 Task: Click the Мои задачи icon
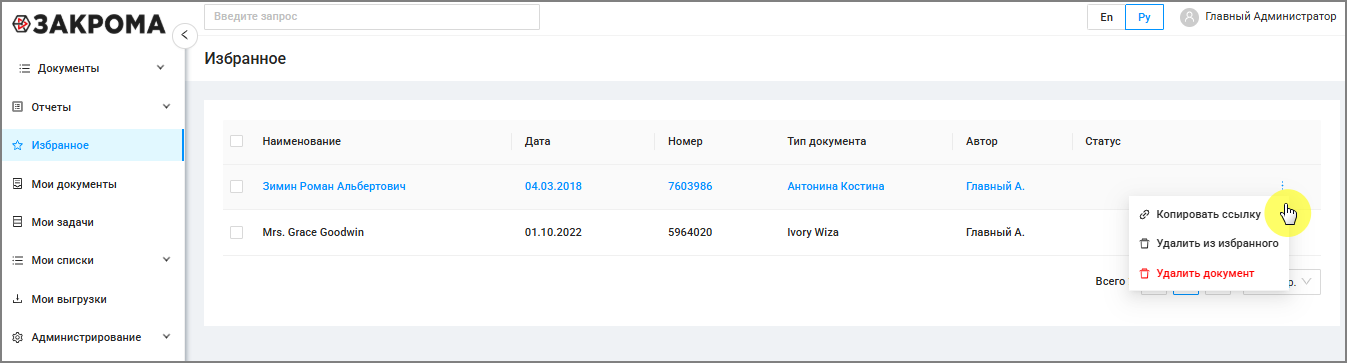pyautogui.click(x=17, y=222)
